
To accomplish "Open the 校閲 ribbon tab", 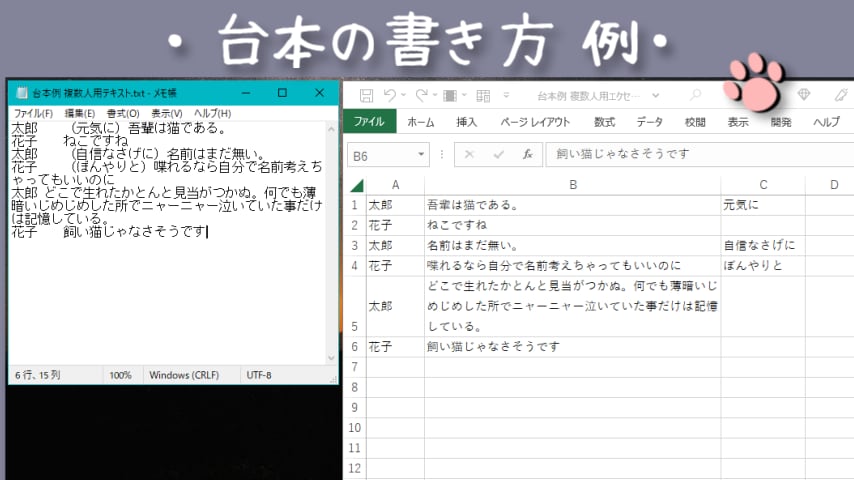I will 695,122.
